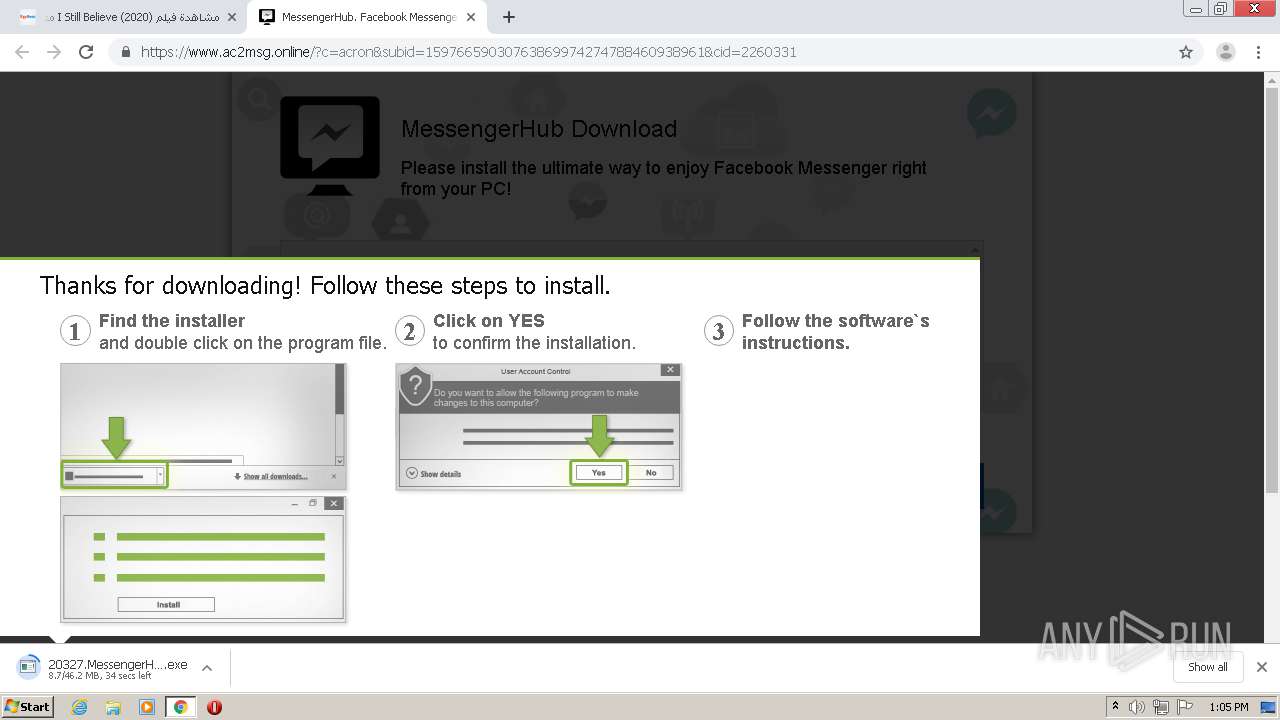Open Windows Explorer folder in taskbar

point(113,707)
